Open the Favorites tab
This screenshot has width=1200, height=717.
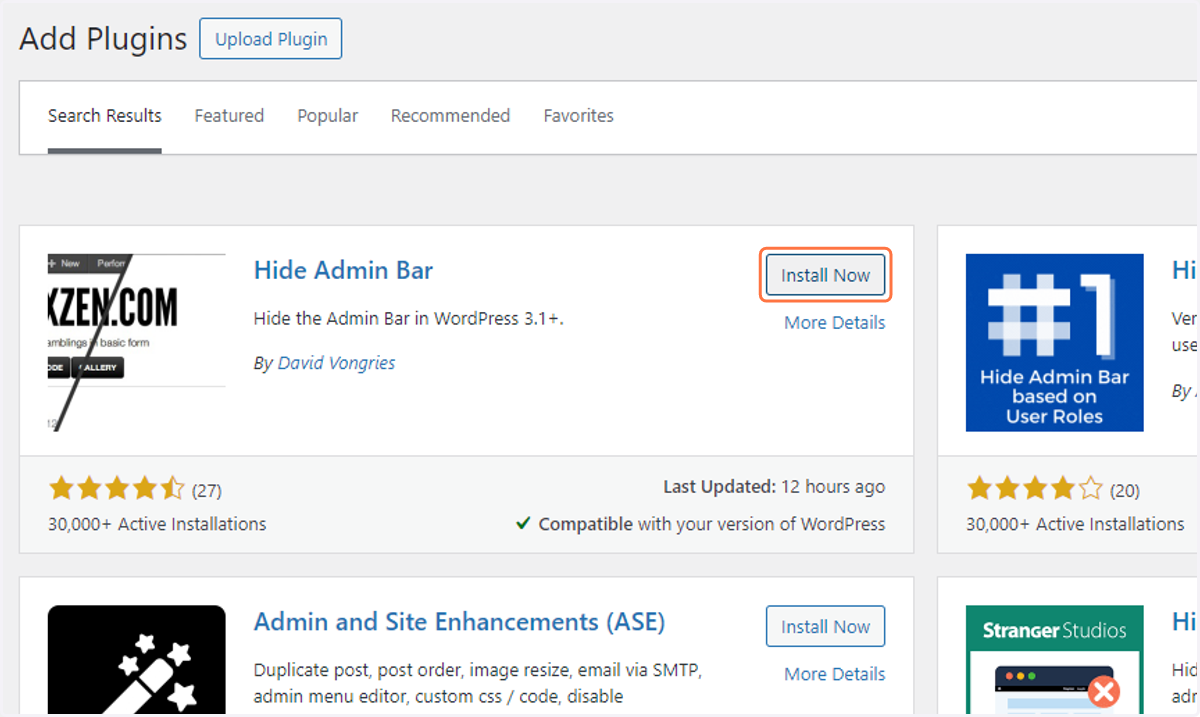(578, 116)
